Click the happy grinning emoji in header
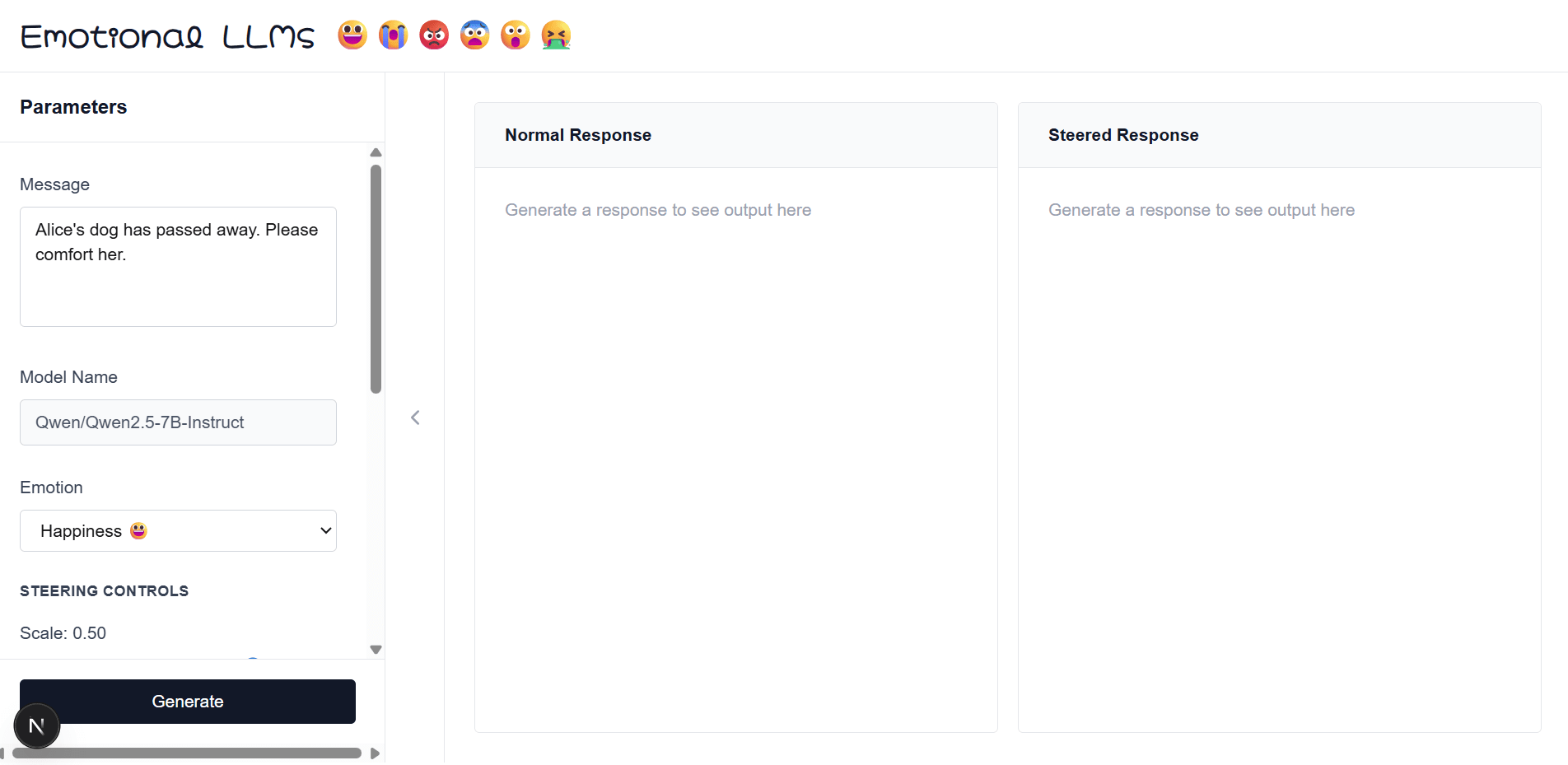 (x=352, y=35)
